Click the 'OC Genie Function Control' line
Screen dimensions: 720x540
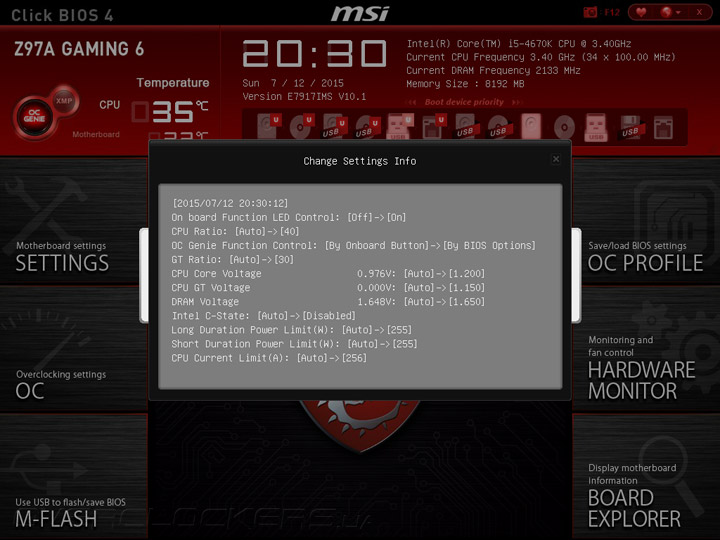(x=353, y=246)
